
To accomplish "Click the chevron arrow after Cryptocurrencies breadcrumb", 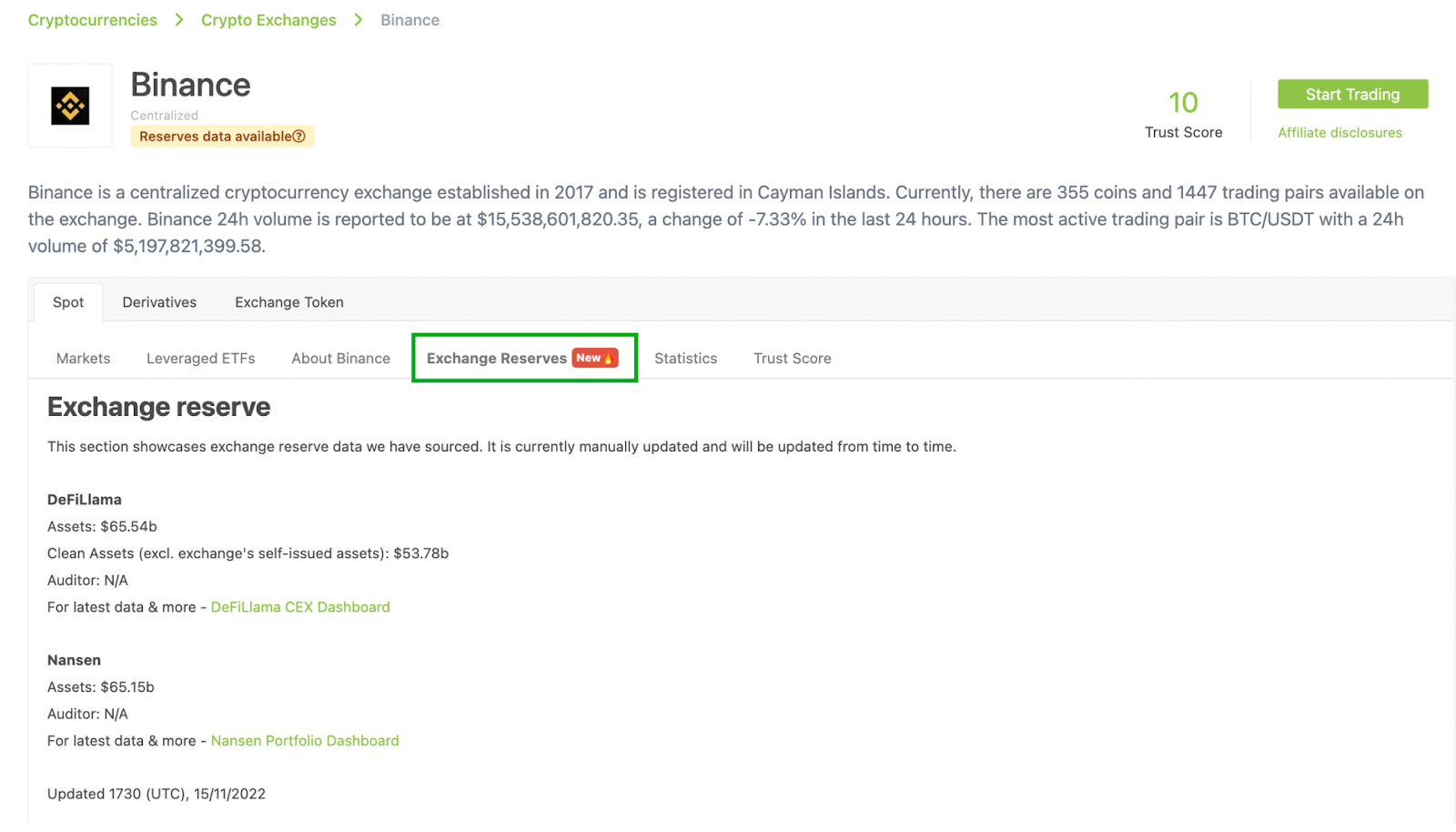I will tap(179, 20).
